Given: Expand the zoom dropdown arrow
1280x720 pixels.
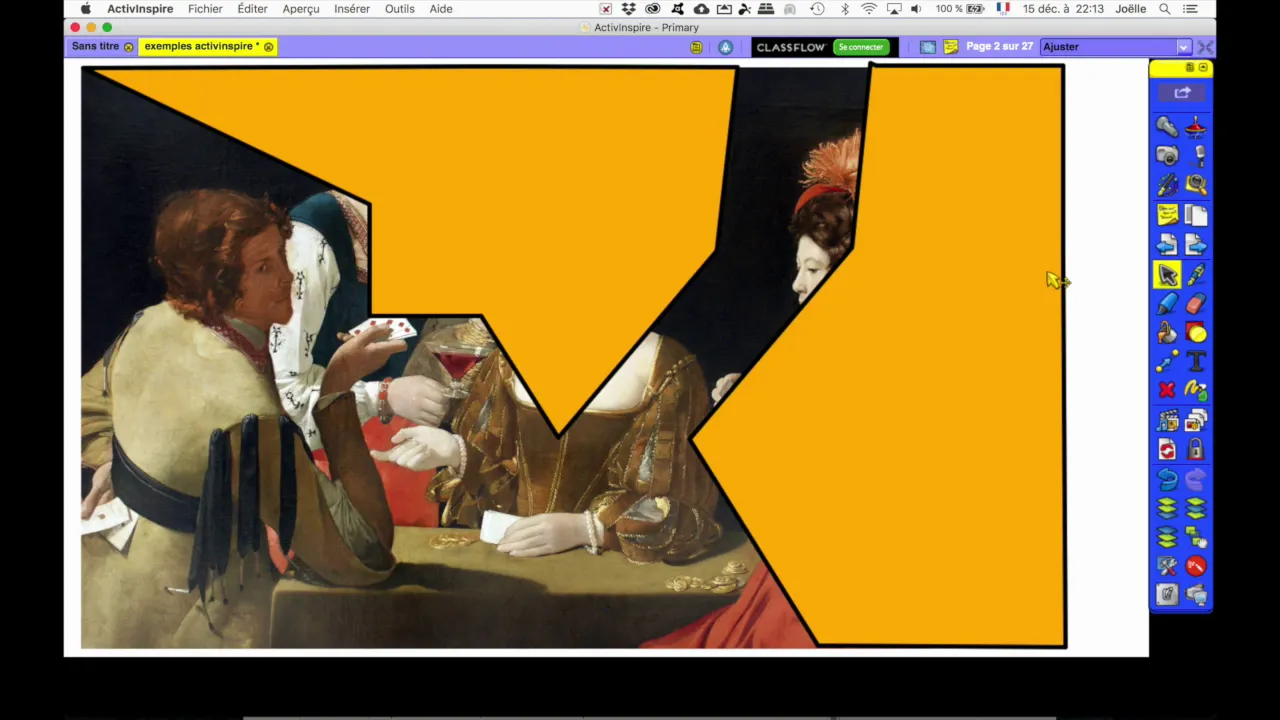Looking at the screenshot, I should [1183, 47].
